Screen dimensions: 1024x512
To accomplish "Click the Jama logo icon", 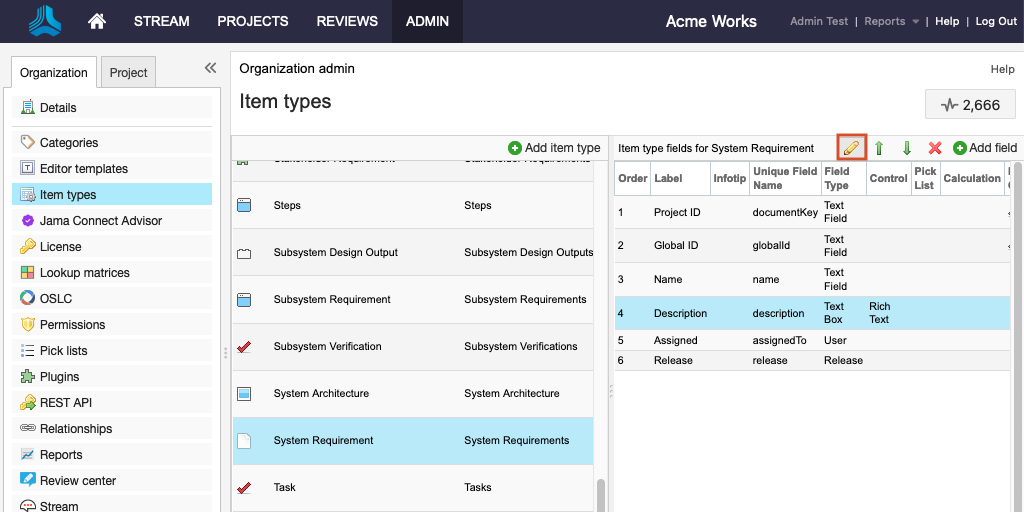I will click(44, 21).
